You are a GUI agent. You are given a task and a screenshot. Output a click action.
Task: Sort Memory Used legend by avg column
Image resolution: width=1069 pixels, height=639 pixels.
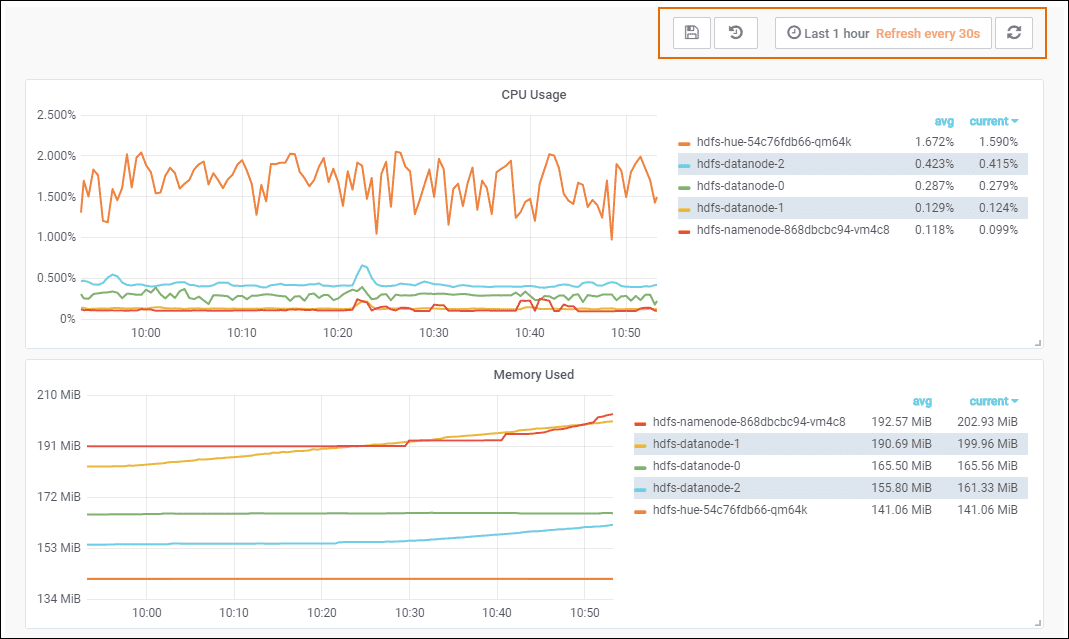tap(922, 401)
